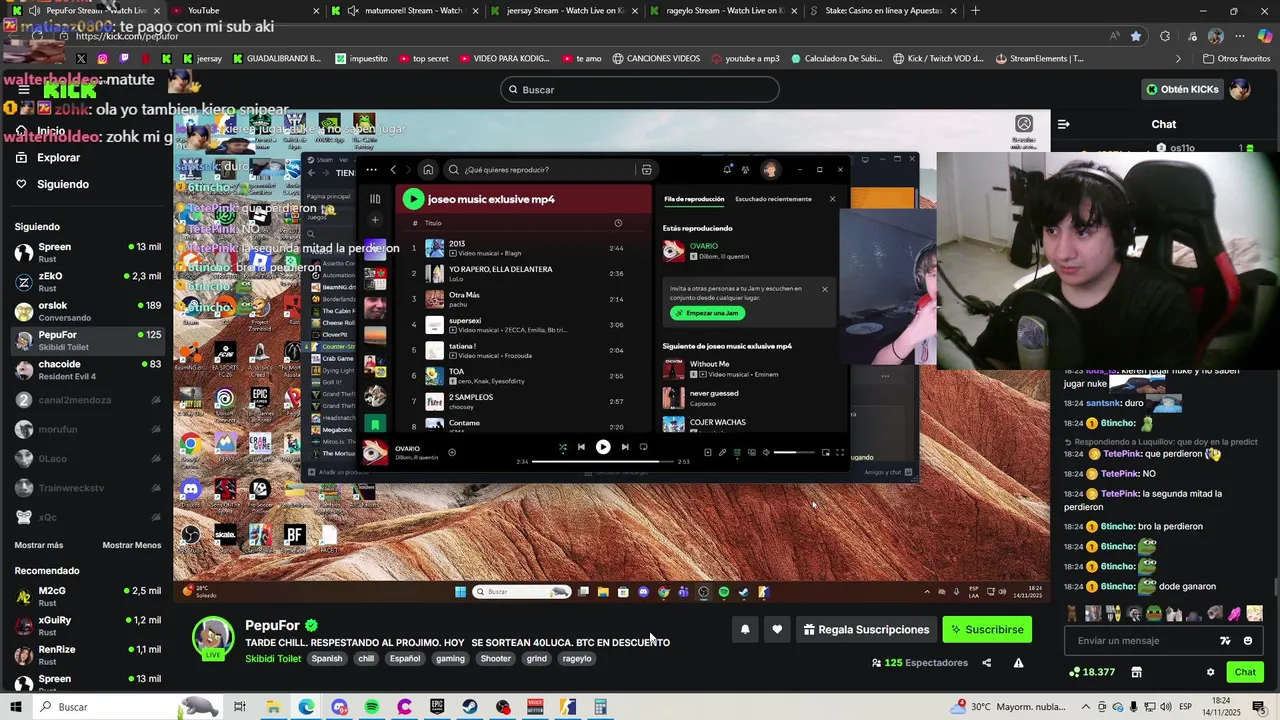Open xGuiRy recommended channel

(x=87, y=626)
